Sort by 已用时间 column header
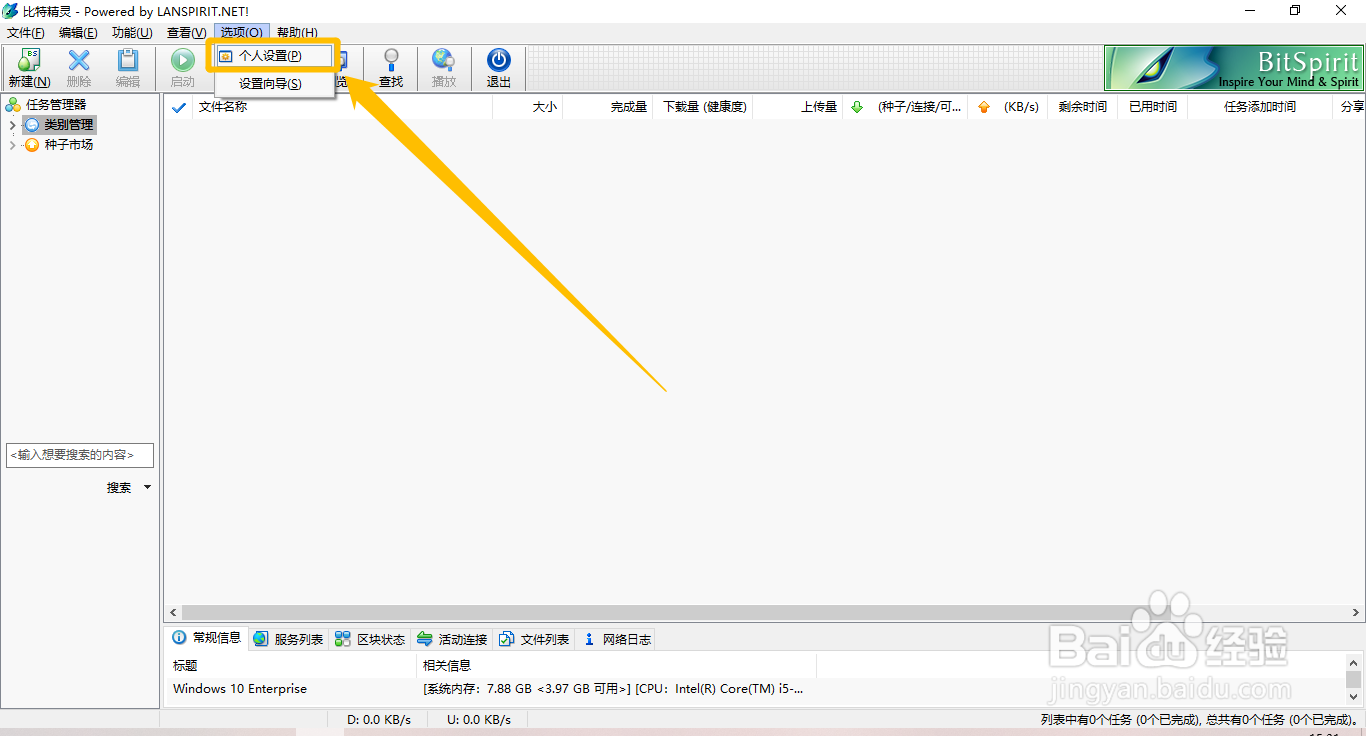Viewport: 1366px width, 736px height. (x=1153, y=107)
